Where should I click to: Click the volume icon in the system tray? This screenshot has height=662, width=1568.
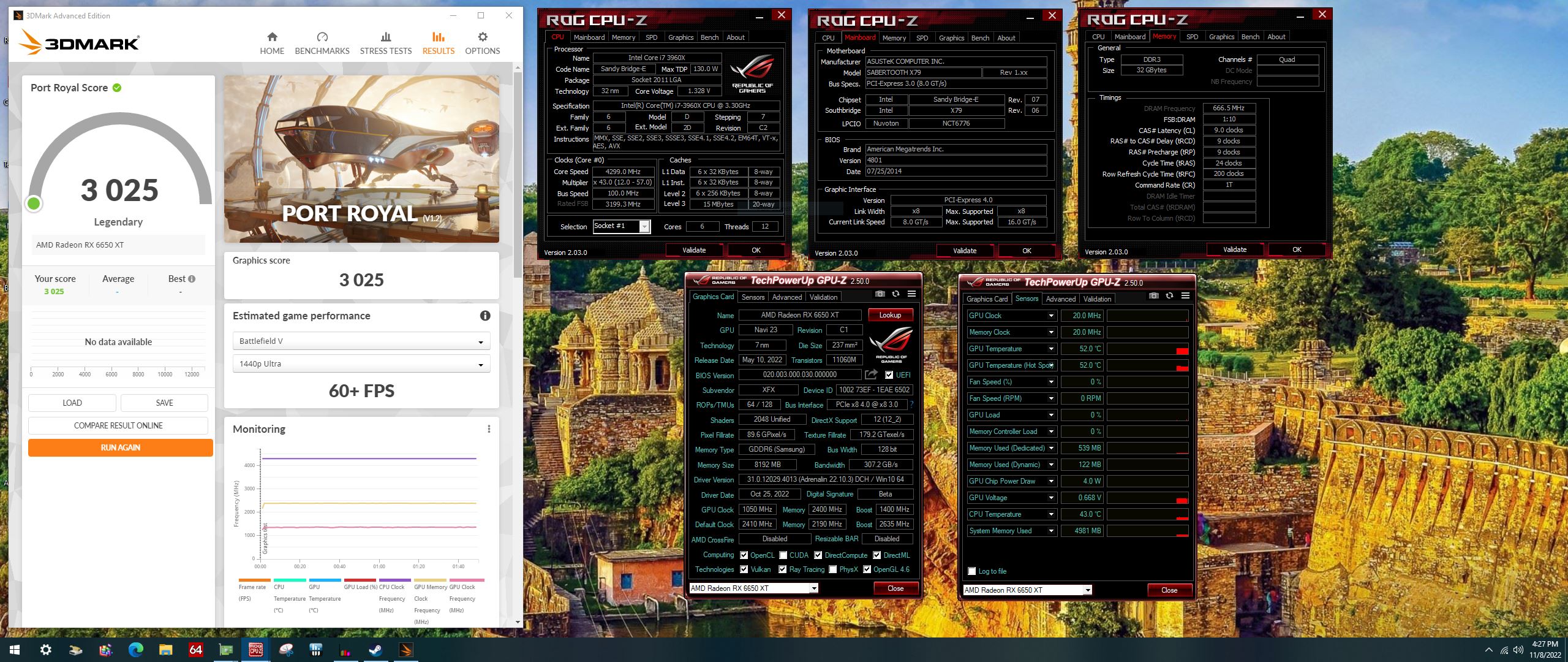tap(1518, 650)
